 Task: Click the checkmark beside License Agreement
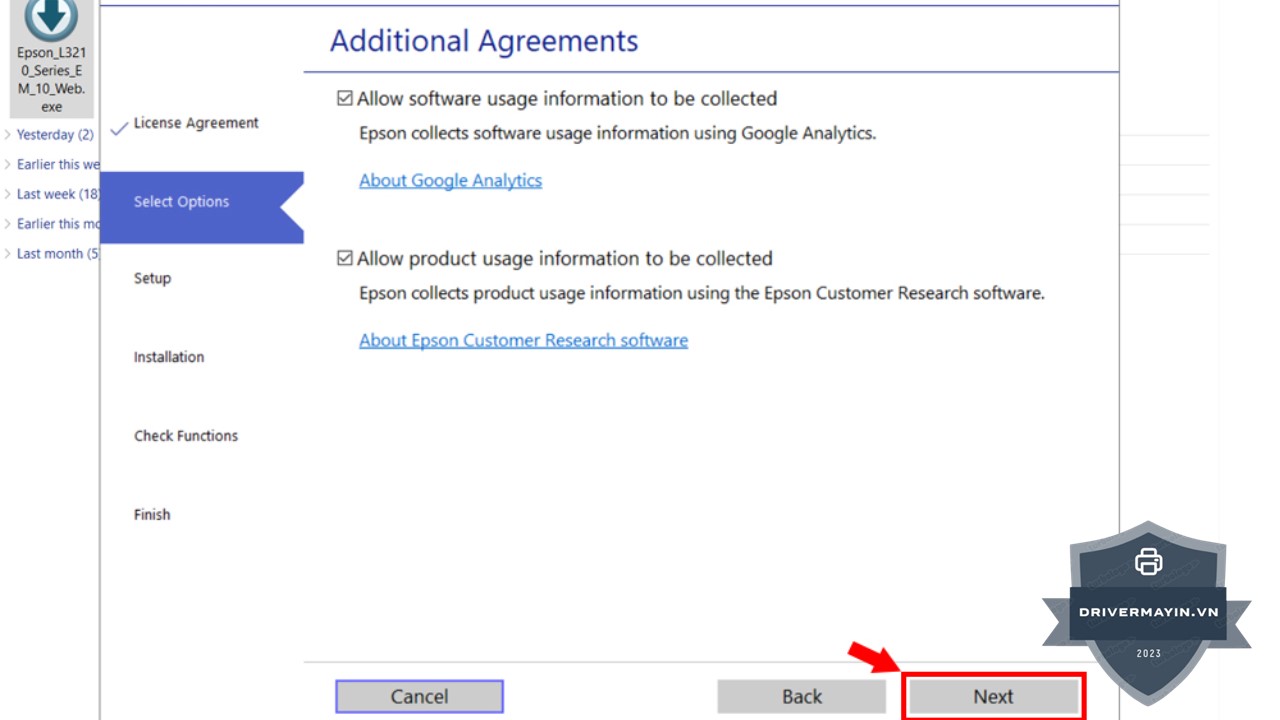click(x=119, y=127)
